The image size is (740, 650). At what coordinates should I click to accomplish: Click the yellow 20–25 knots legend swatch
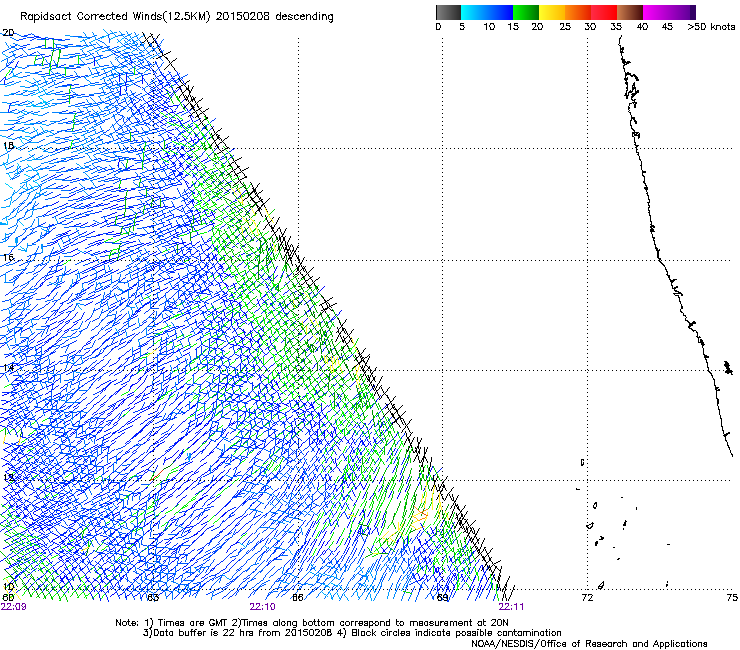coord(551,12)
